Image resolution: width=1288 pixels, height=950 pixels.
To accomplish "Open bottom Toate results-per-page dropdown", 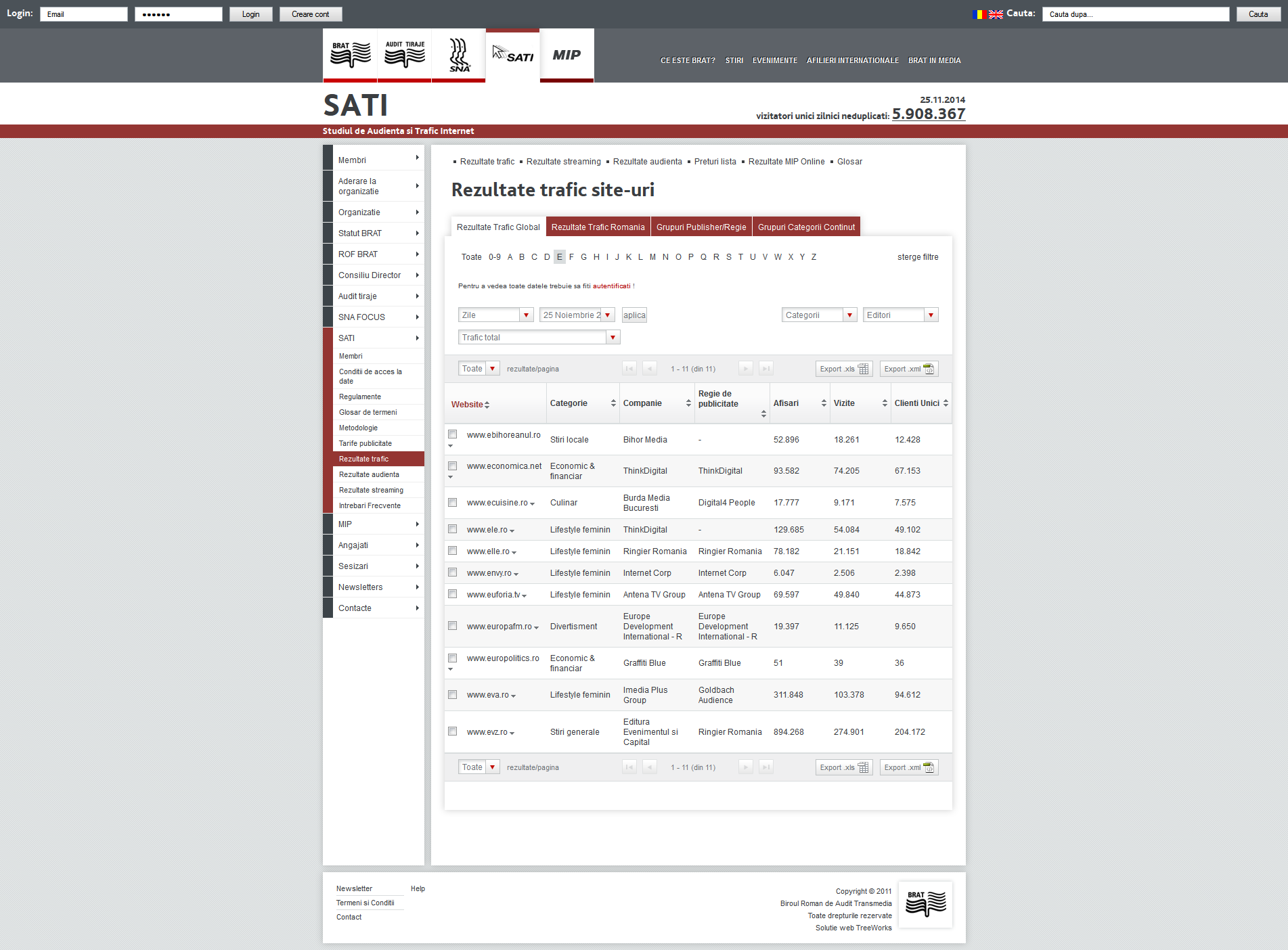I will tap(479, 767).
